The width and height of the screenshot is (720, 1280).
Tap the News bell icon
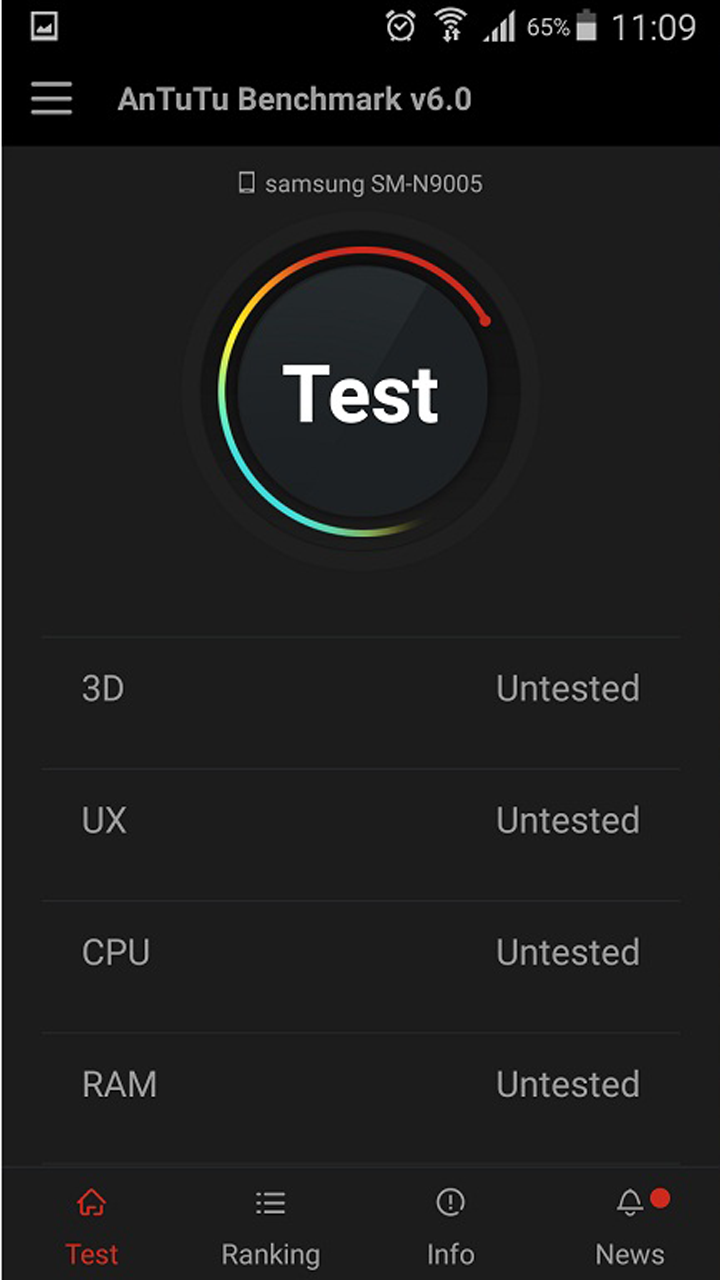(x=630, y=1202)
